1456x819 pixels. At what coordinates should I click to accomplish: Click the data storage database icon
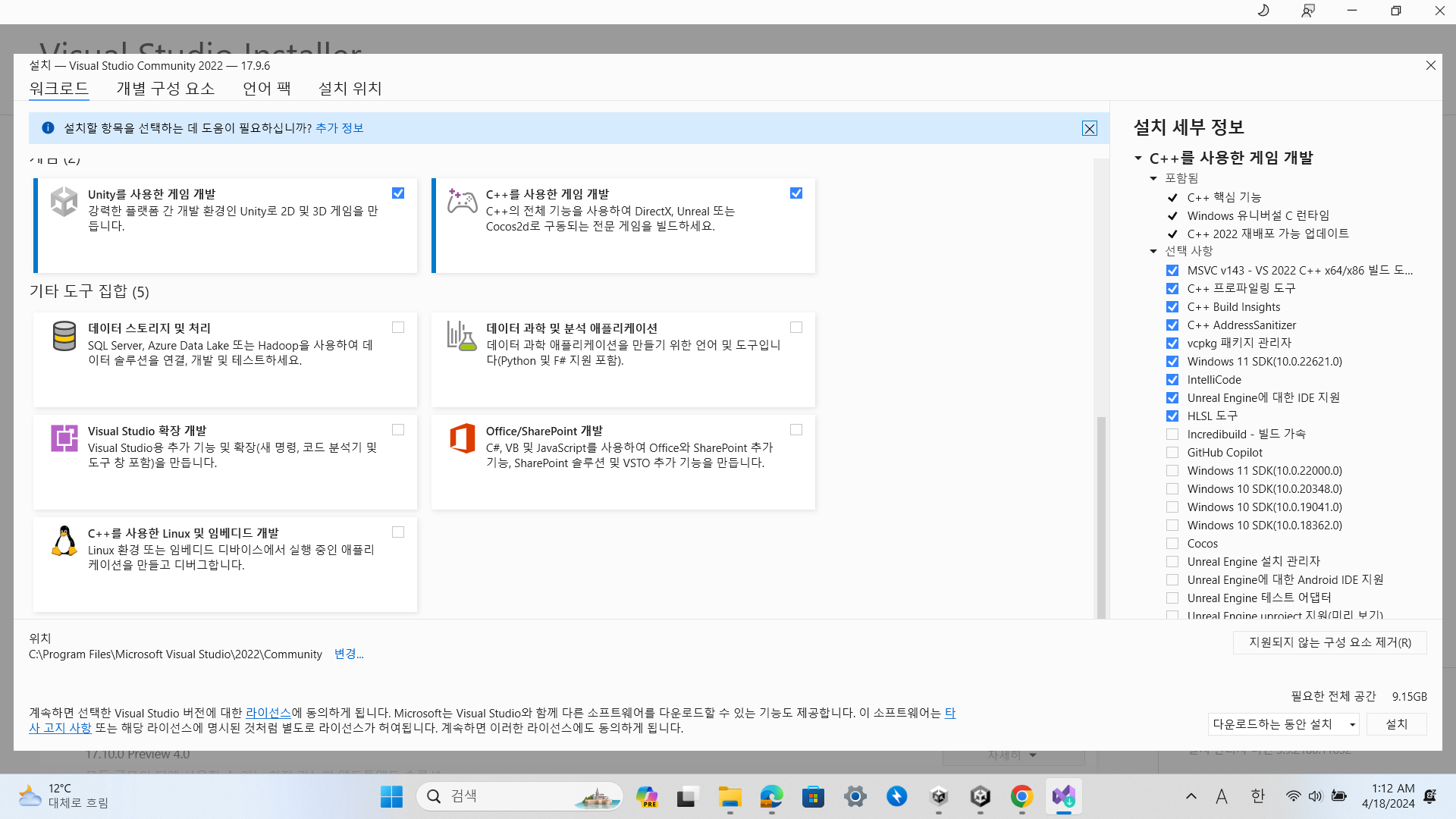(x=64, y=336)
